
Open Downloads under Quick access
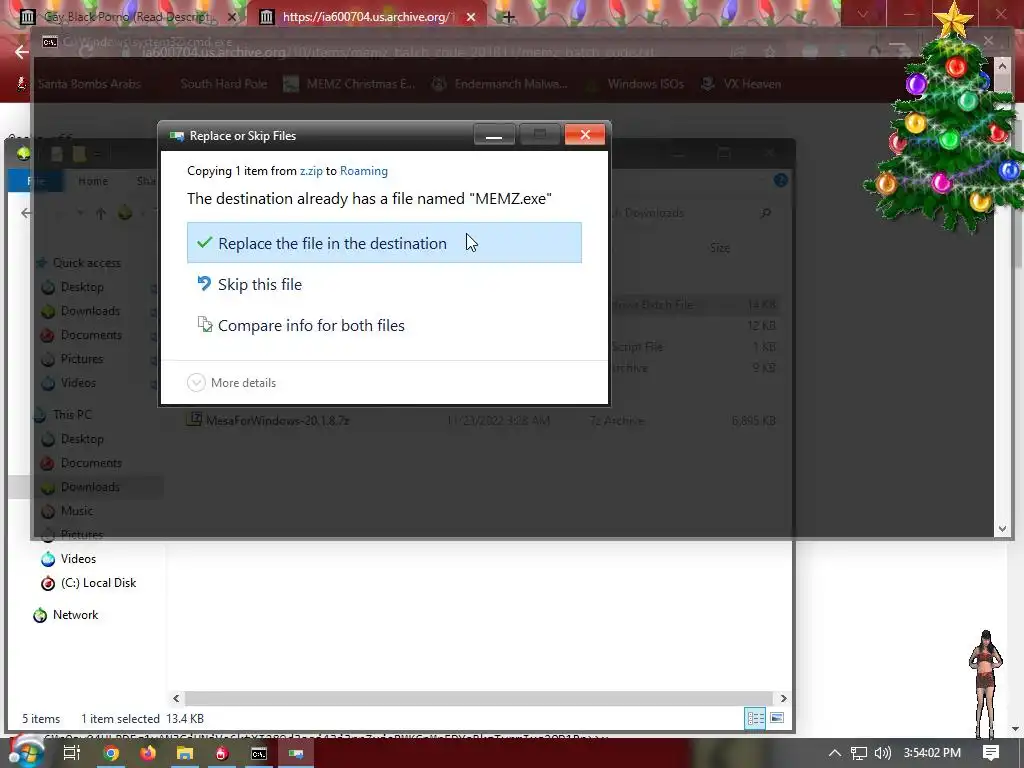[x=81, y=311]
